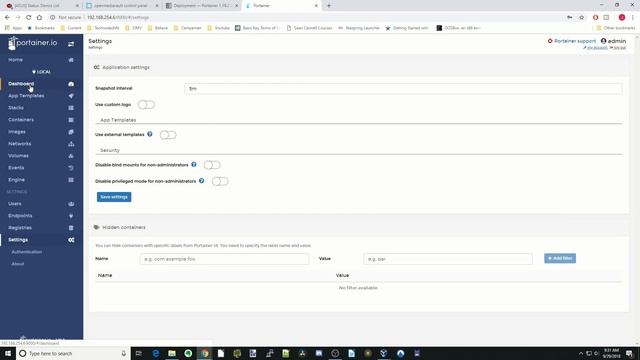
Task: Click the Add filter button
Action: 560,258
